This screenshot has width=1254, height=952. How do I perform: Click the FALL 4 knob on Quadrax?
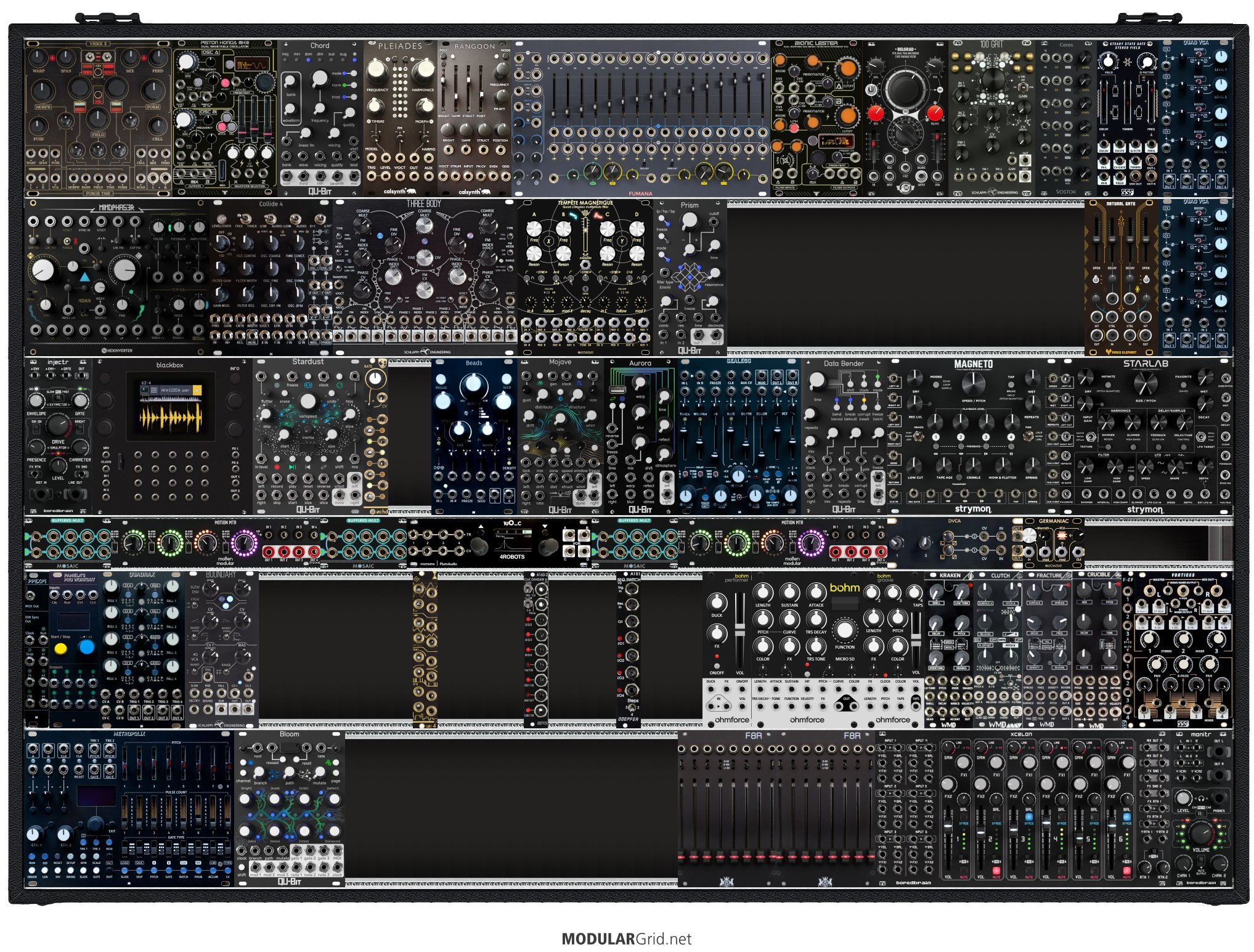click(171, 666)
